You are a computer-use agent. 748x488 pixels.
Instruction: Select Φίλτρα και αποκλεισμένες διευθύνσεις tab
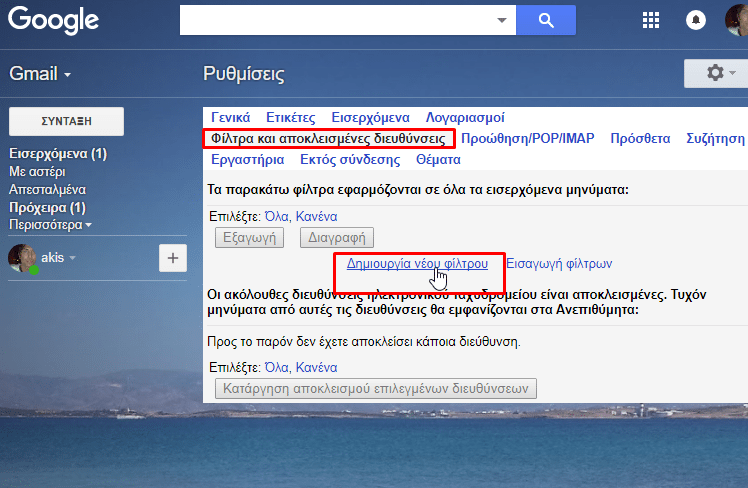point(328,139)
